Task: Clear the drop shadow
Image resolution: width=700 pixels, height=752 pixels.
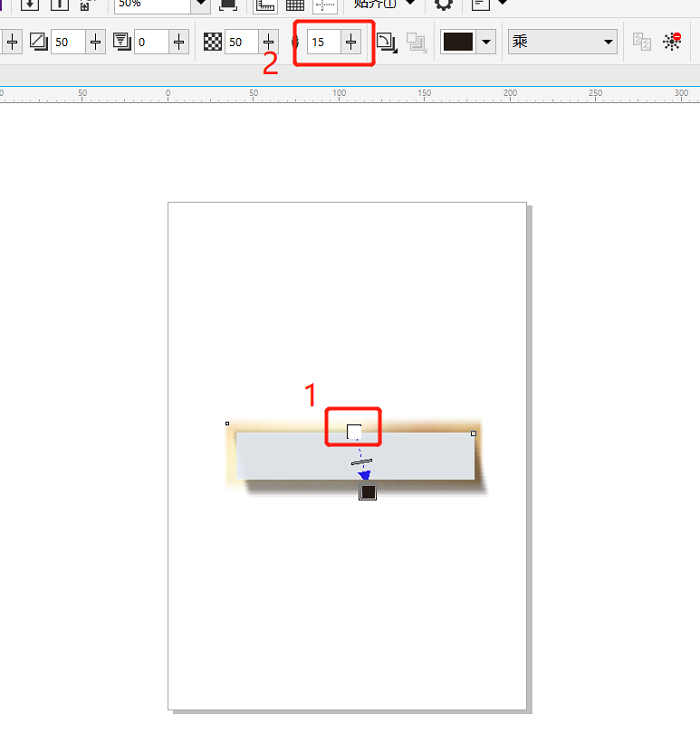Action: point(672,42)
